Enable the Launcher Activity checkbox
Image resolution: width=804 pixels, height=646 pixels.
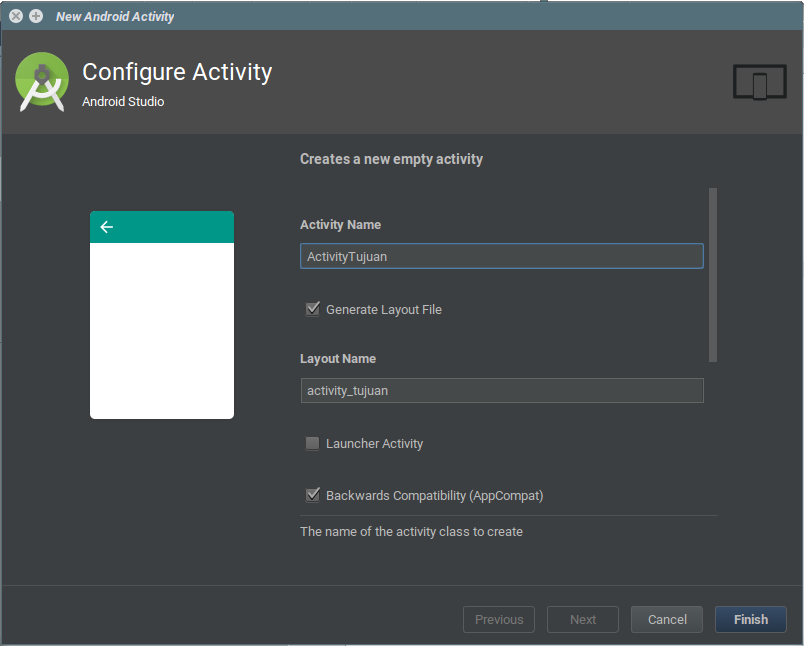point(313,443)
